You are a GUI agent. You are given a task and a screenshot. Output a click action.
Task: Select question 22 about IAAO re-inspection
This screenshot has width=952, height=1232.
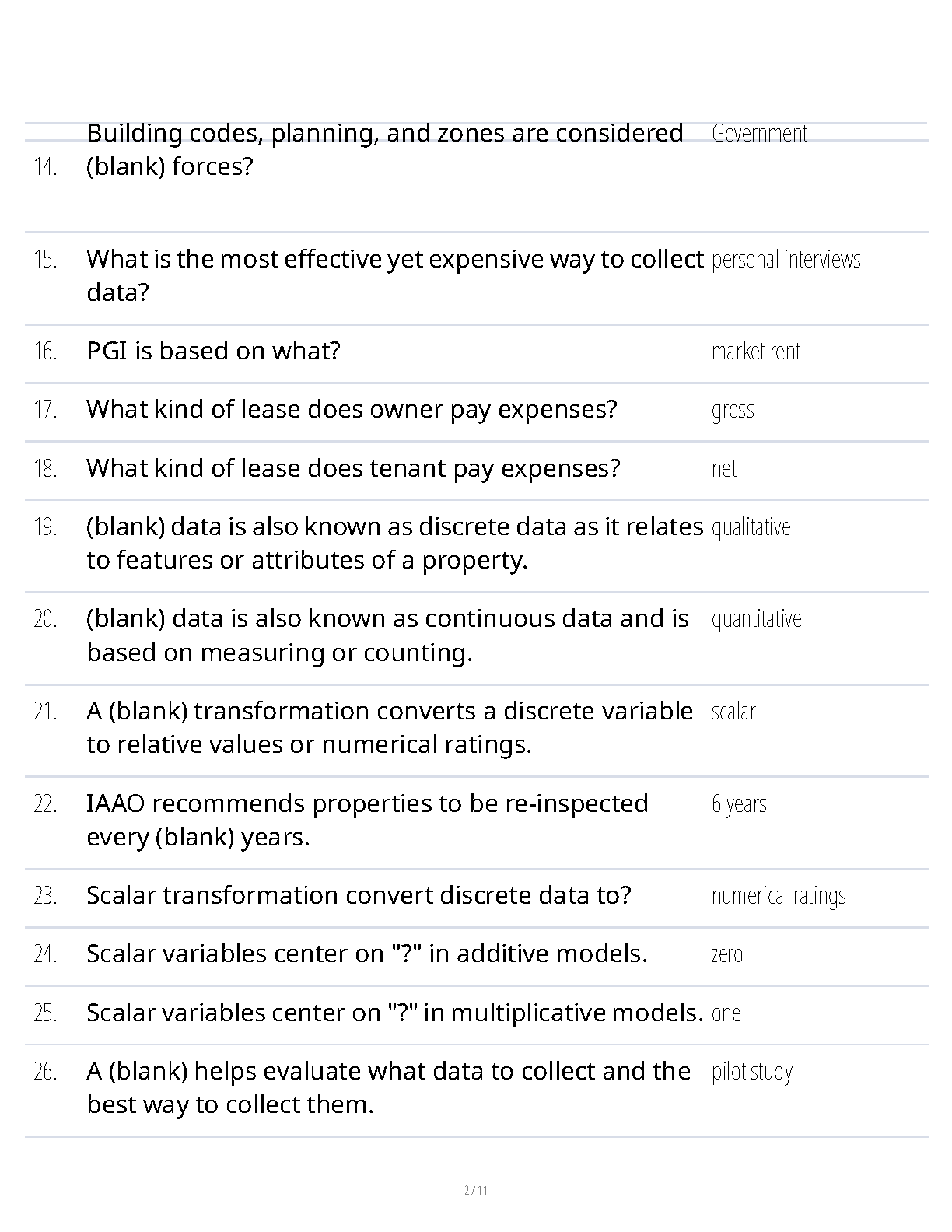(367, 820)
